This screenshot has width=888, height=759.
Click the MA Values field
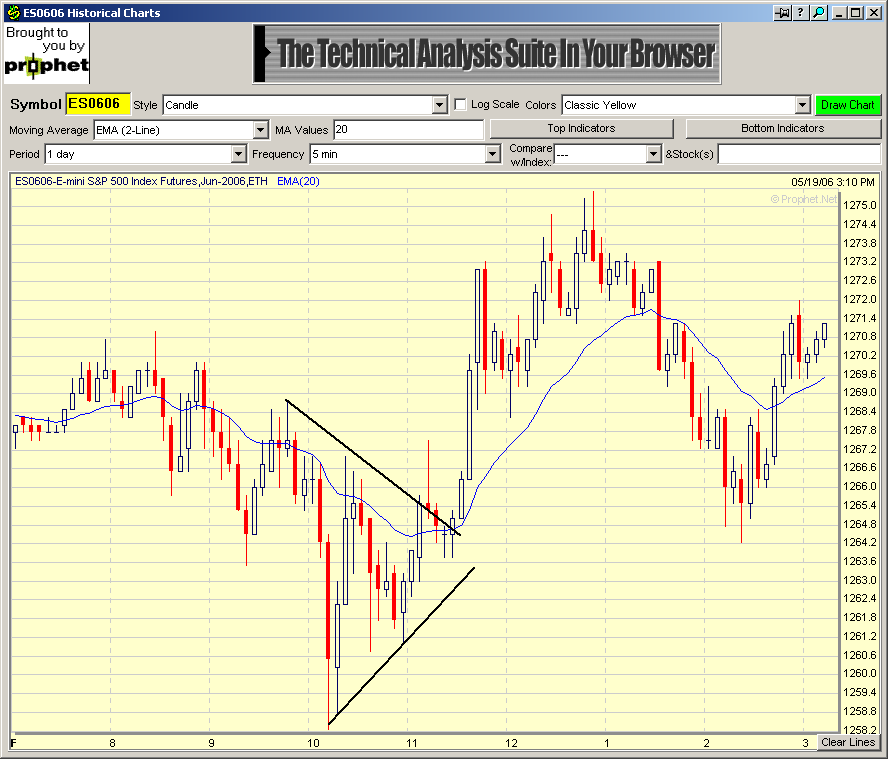pos(408,130)
